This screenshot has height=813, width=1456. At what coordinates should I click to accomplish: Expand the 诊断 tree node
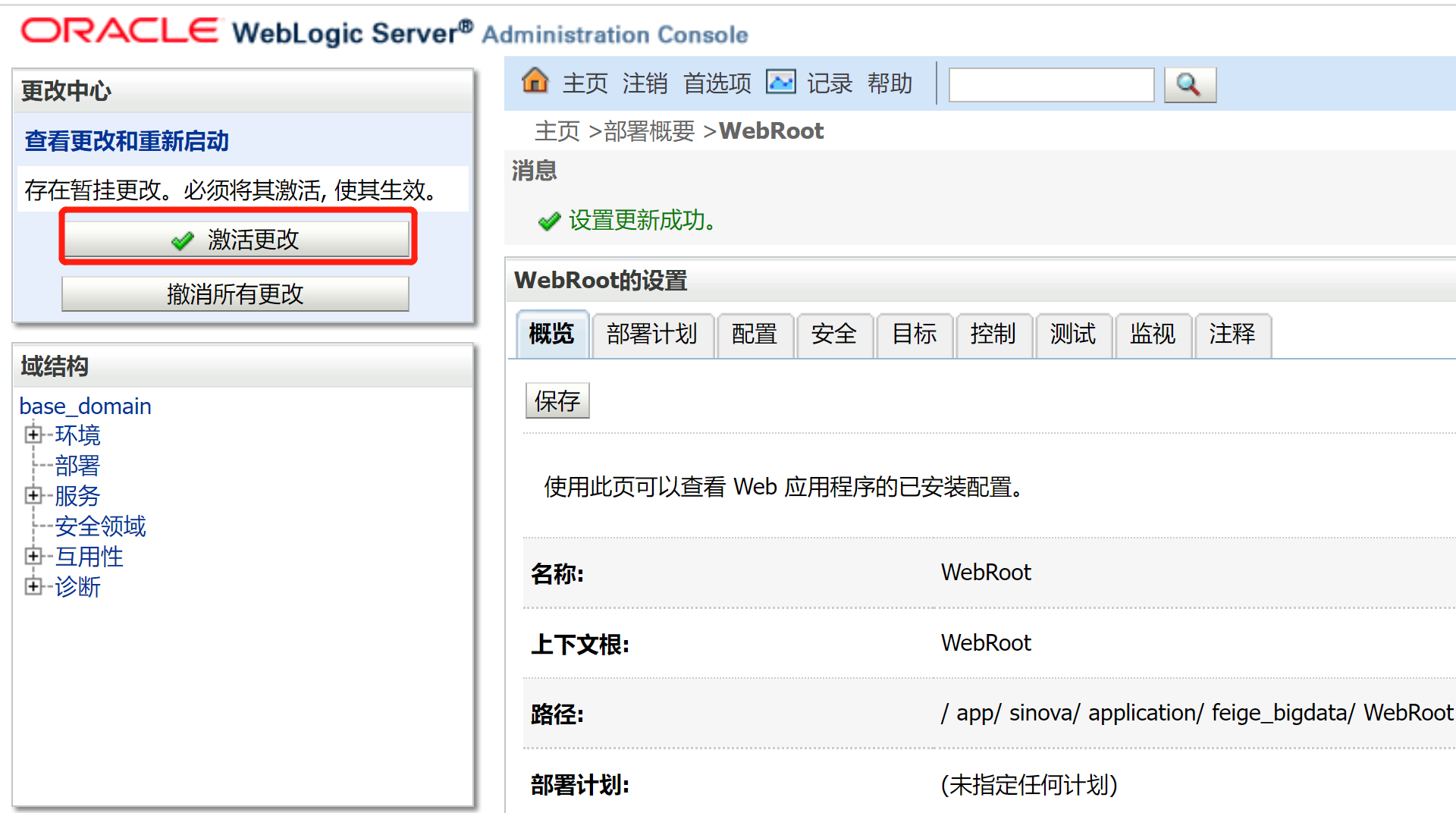pyautogui.click(x=33, y=586)
